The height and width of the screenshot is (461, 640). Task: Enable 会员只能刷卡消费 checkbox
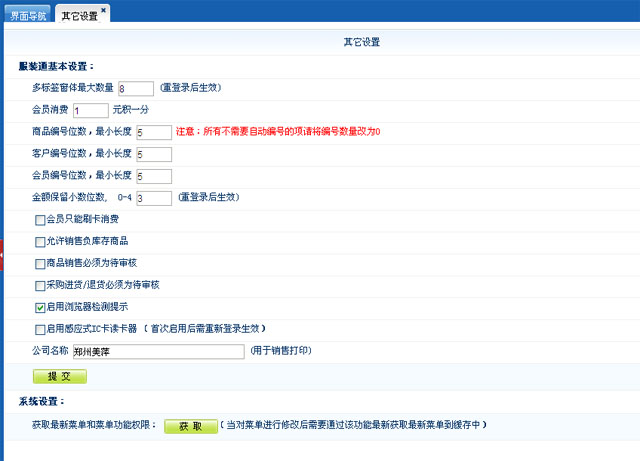pyautogui.click(x=40, y=219)
